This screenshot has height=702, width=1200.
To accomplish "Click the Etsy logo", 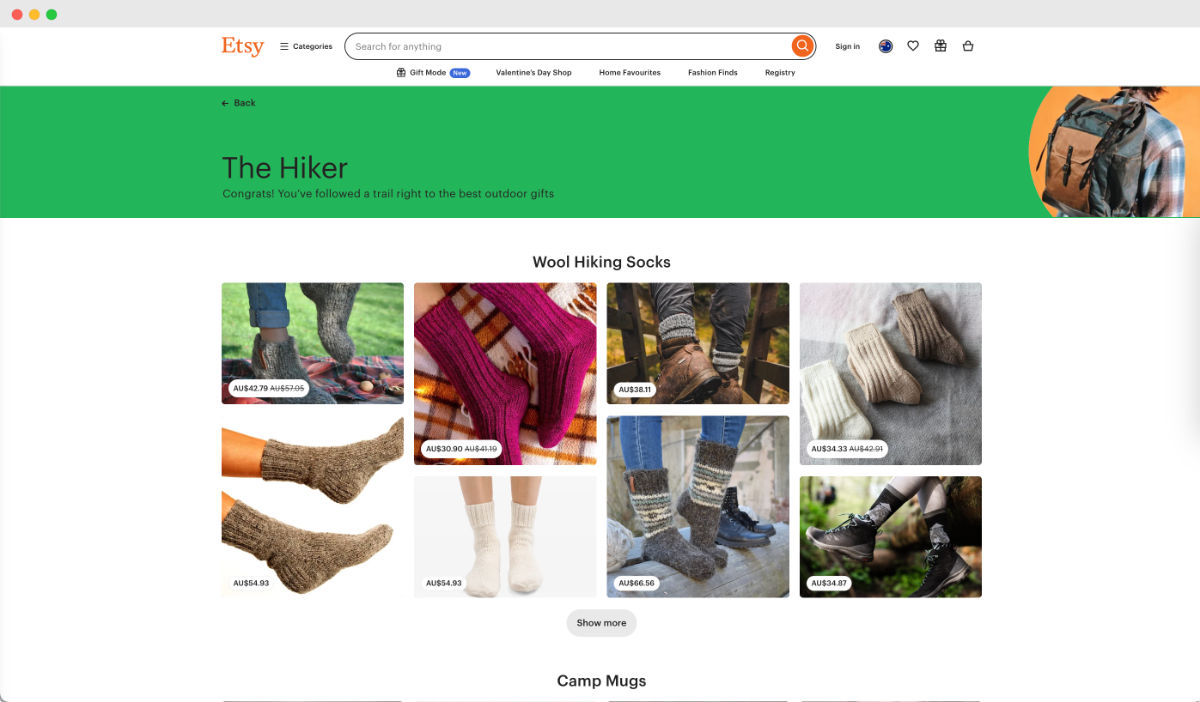I will 242,46.
